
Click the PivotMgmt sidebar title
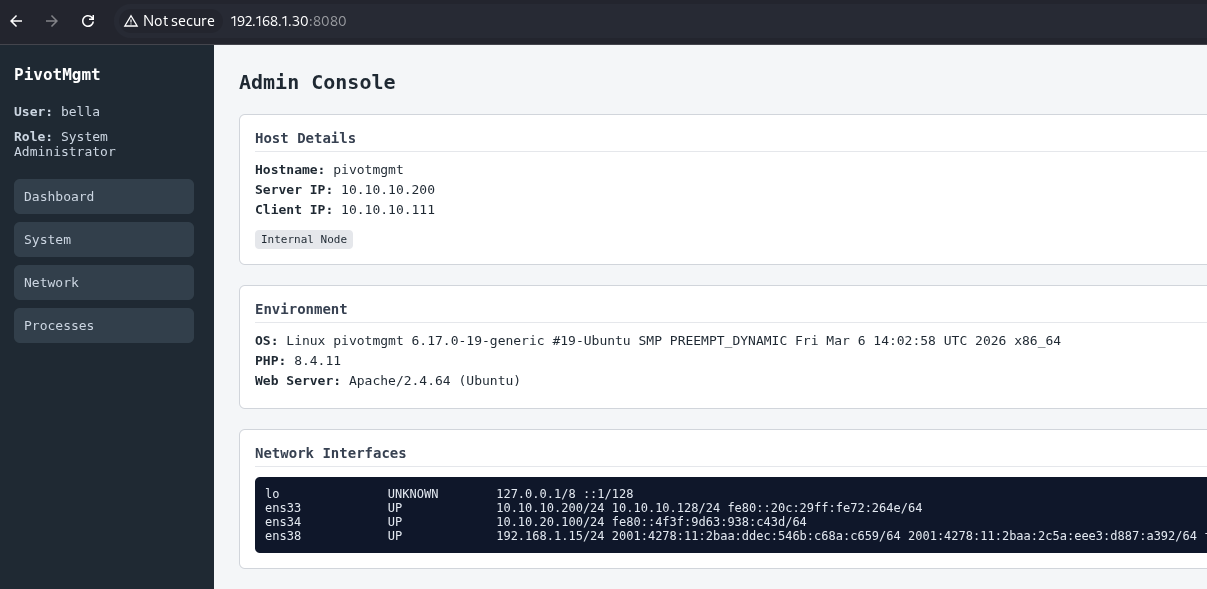57,74
